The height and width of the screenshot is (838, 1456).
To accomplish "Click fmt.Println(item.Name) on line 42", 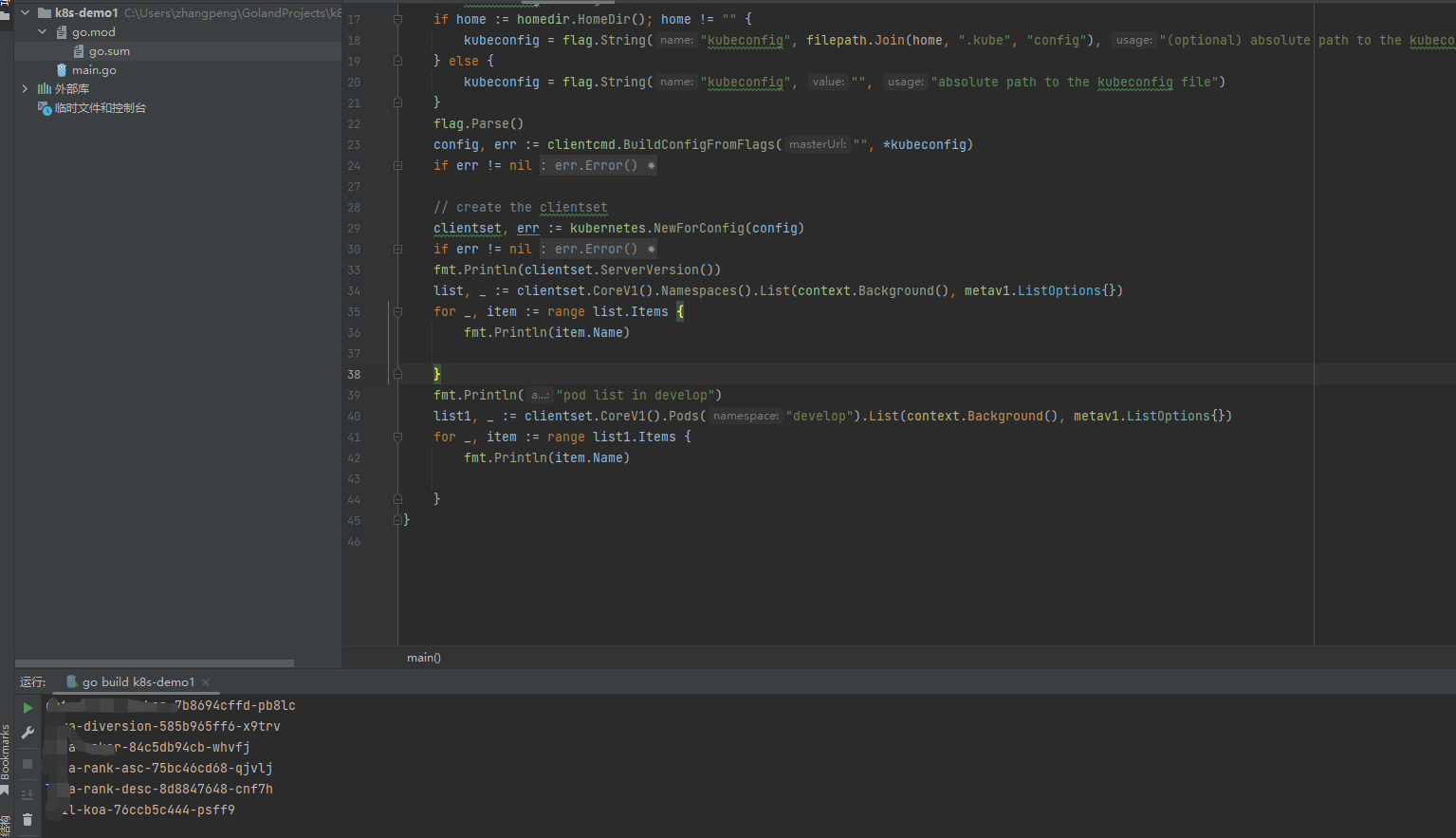I will [547, 457].
